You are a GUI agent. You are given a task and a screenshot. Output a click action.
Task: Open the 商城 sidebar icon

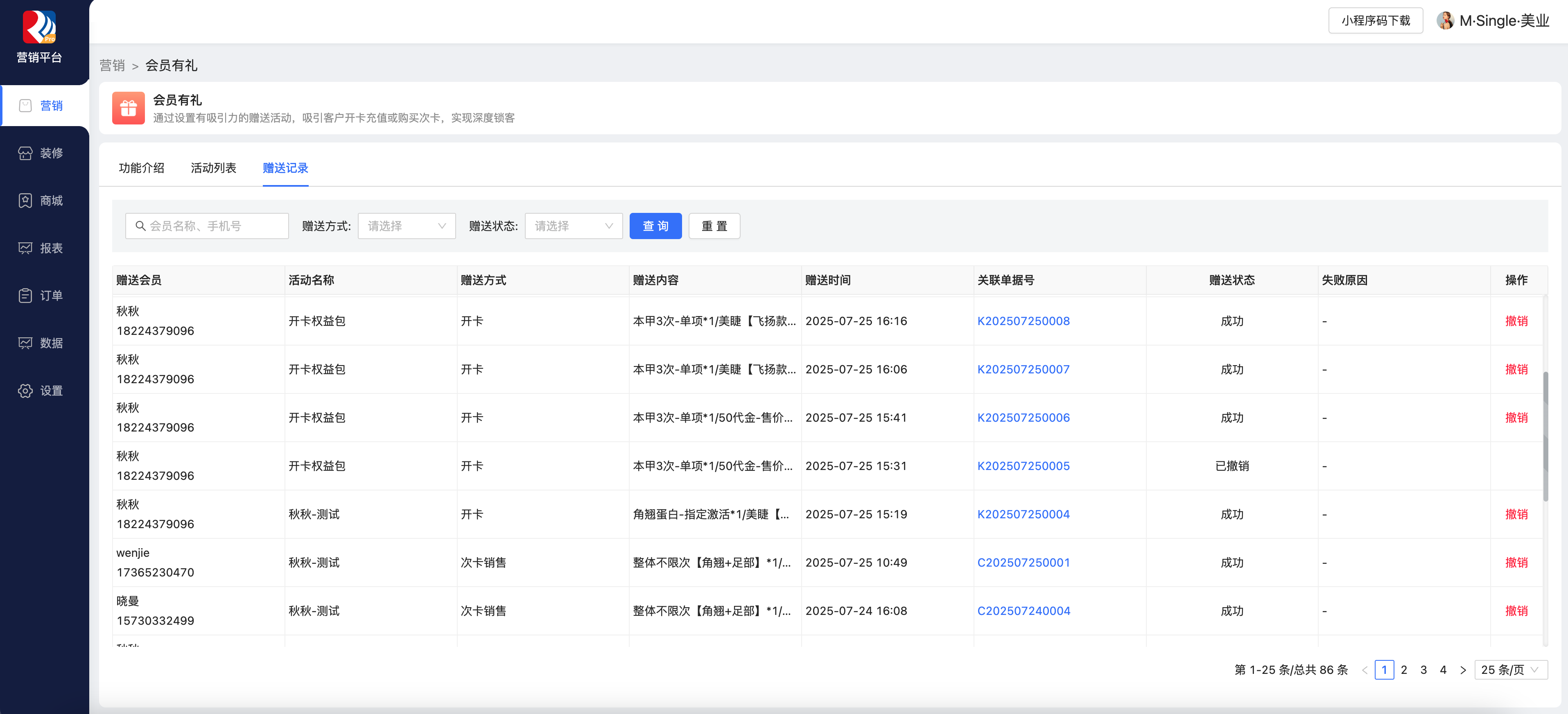tap(25, 200)
